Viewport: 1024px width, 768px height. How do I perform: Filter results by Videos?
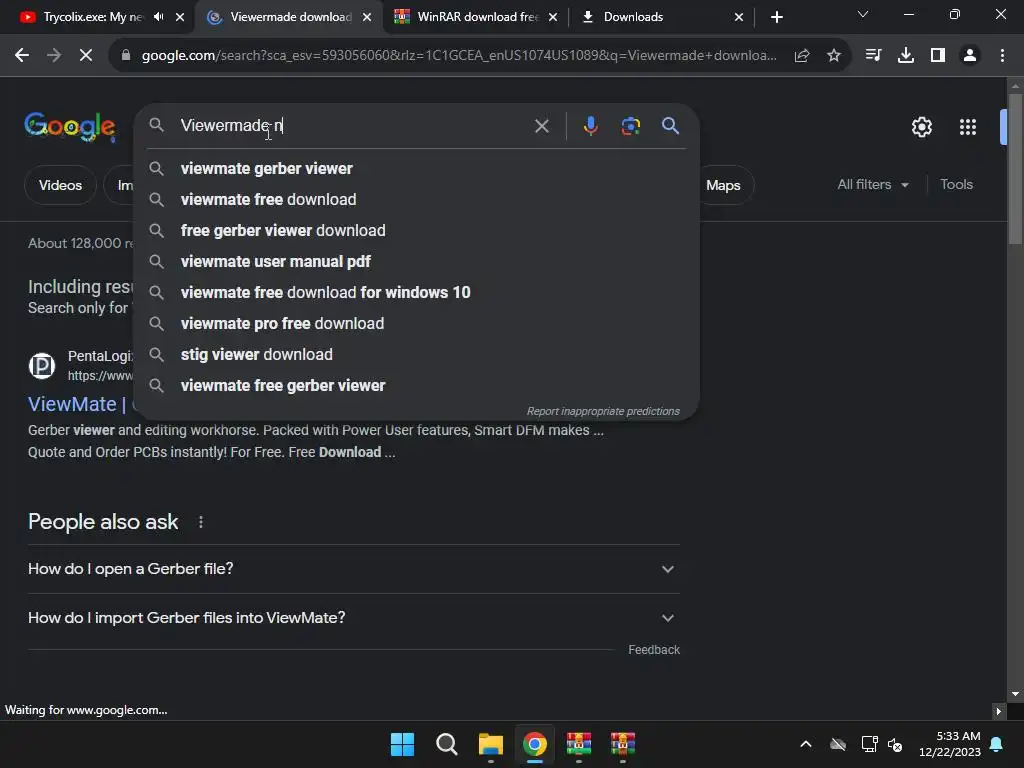coord(60,185)
